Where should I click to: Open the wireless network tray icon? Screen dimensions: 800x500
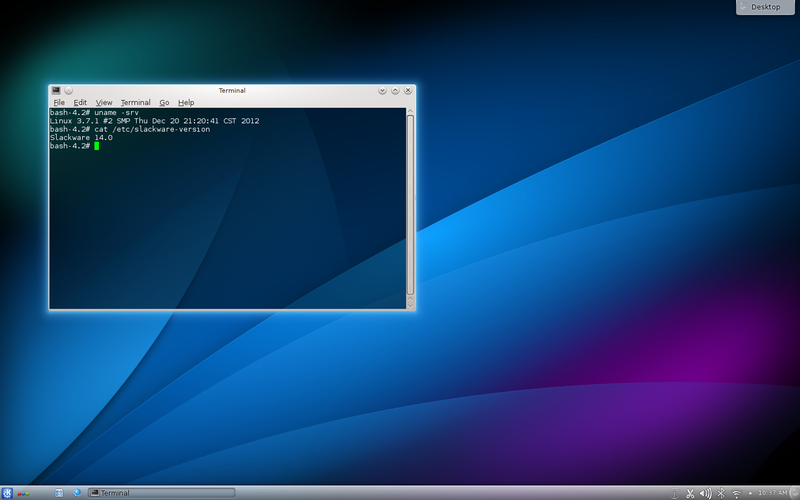(736, 493)
